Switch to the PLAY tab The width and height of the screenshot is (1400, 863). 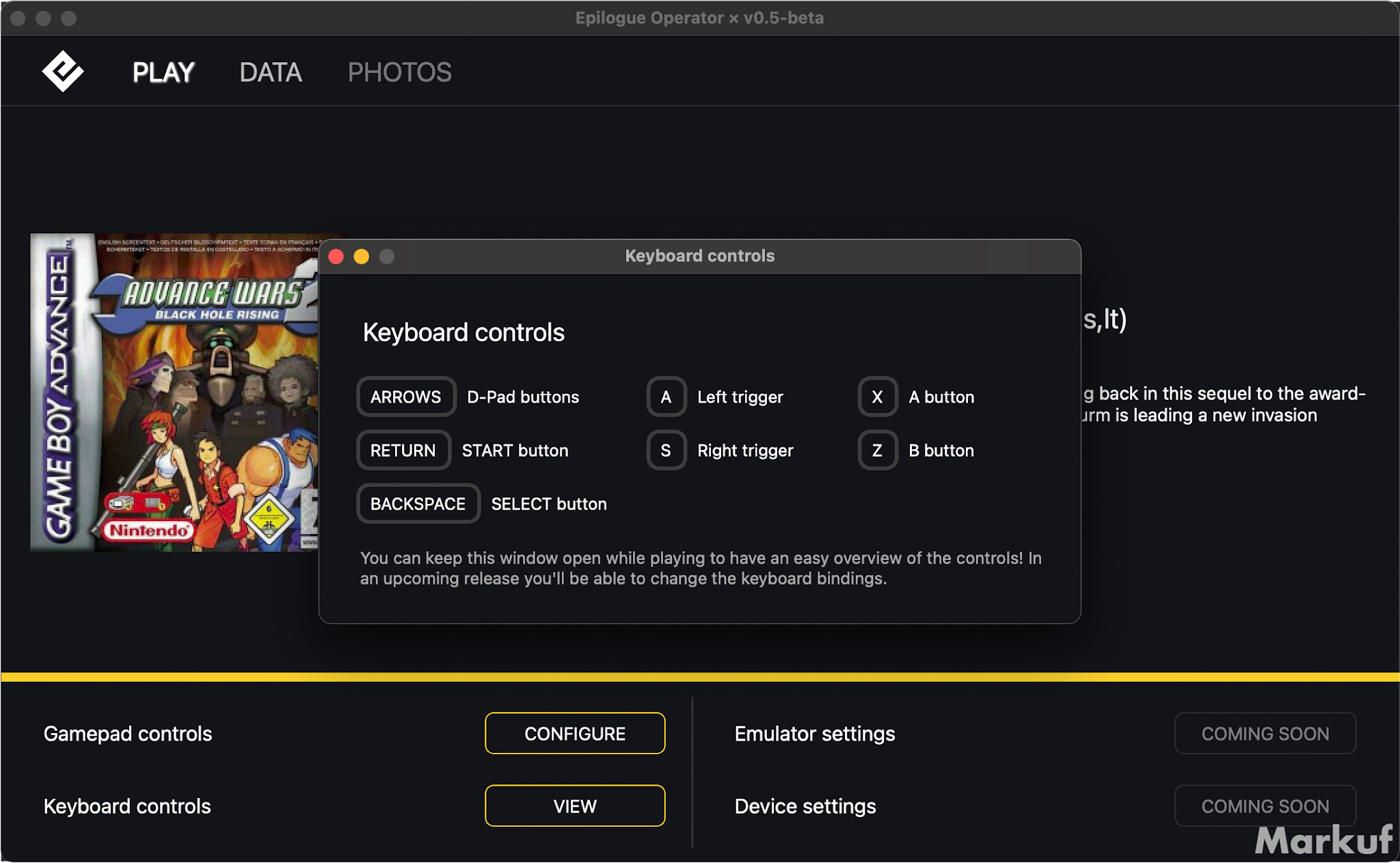163,72
